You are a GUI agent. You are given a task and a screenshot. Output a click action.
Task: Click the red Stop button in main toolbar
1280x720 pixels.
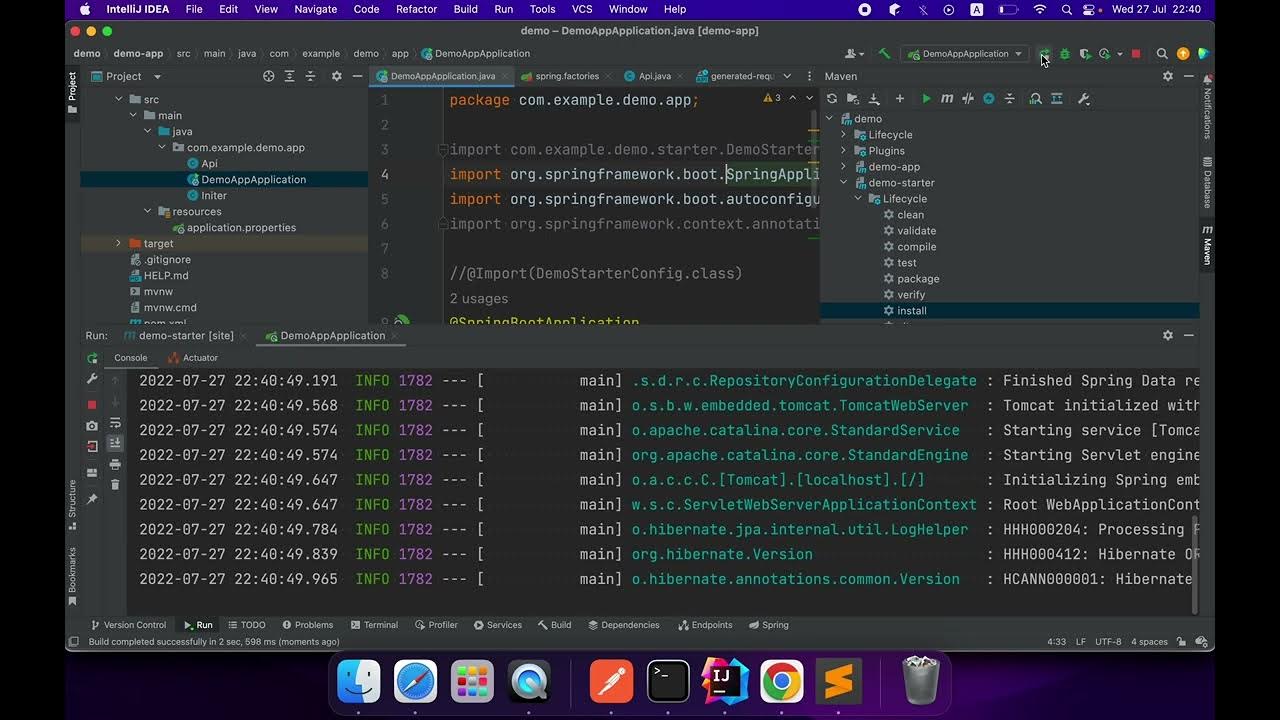tap(1136, 54)
